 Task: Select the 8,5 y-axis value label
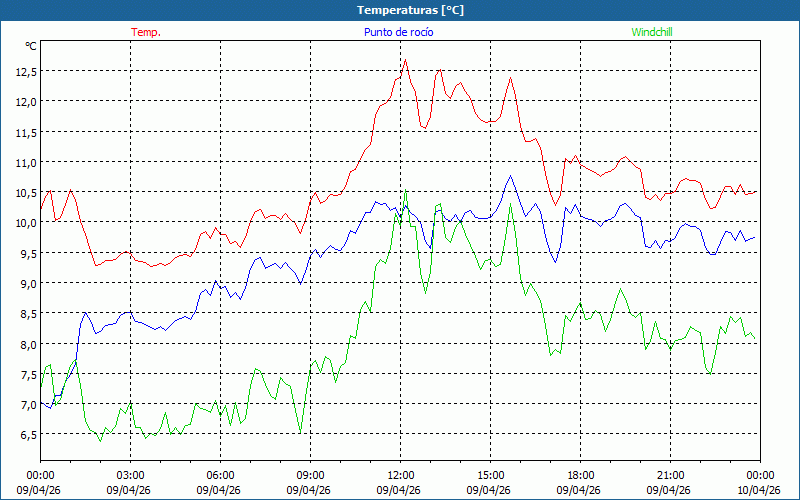pos(25,314)
